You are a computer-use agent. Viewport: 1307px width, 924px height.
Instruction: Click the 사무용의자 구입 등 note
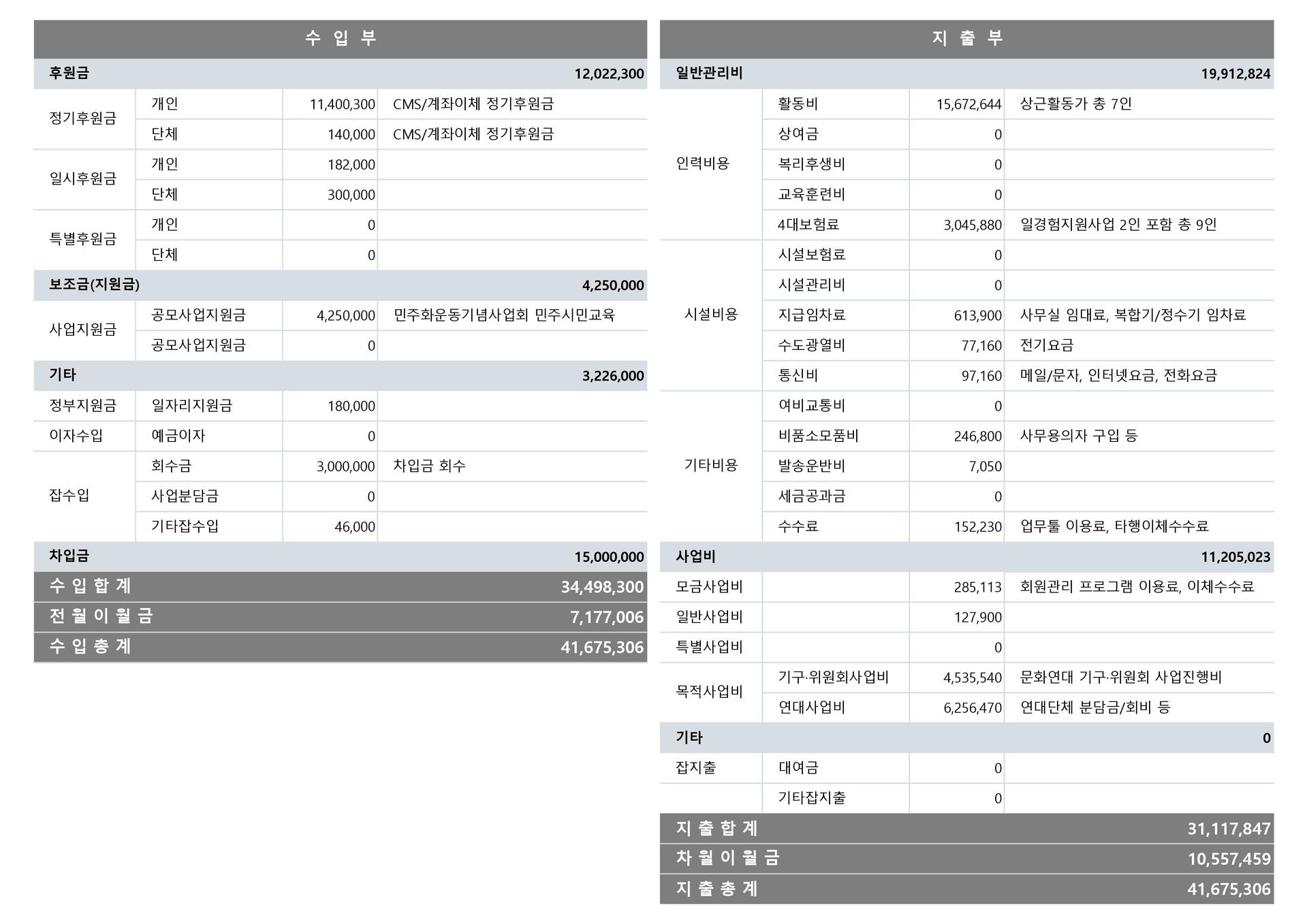click(1078, 436)
